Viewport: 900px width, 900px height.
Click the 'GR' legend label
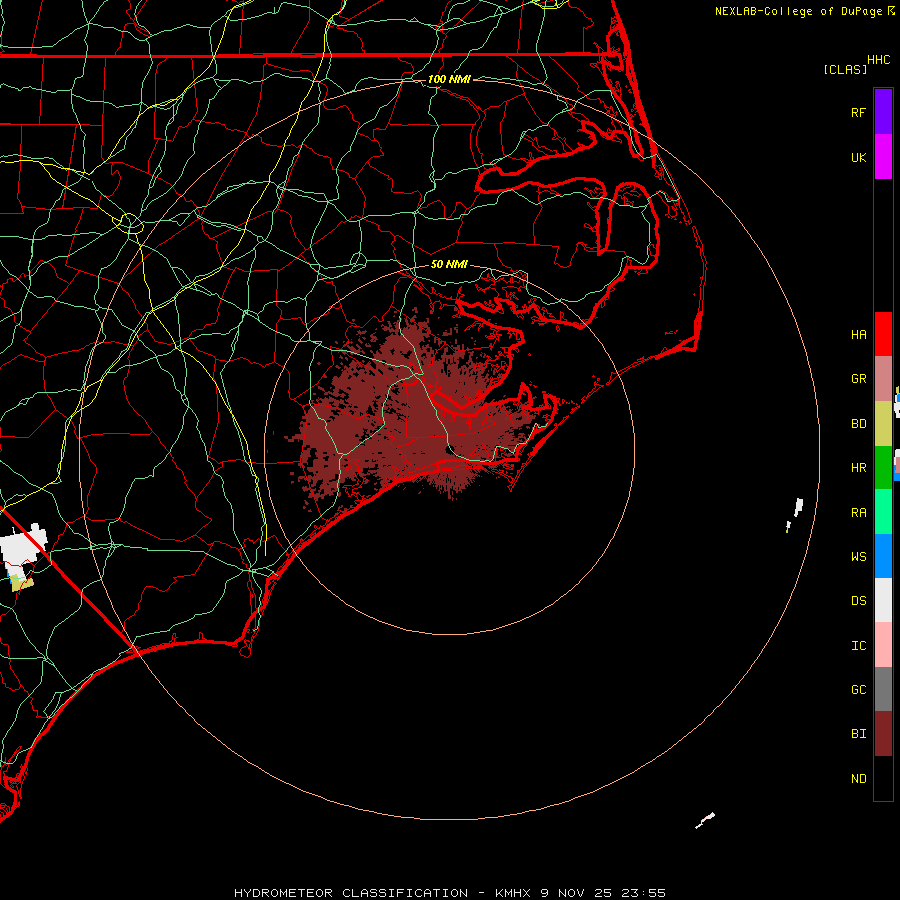tap(858, 379)
